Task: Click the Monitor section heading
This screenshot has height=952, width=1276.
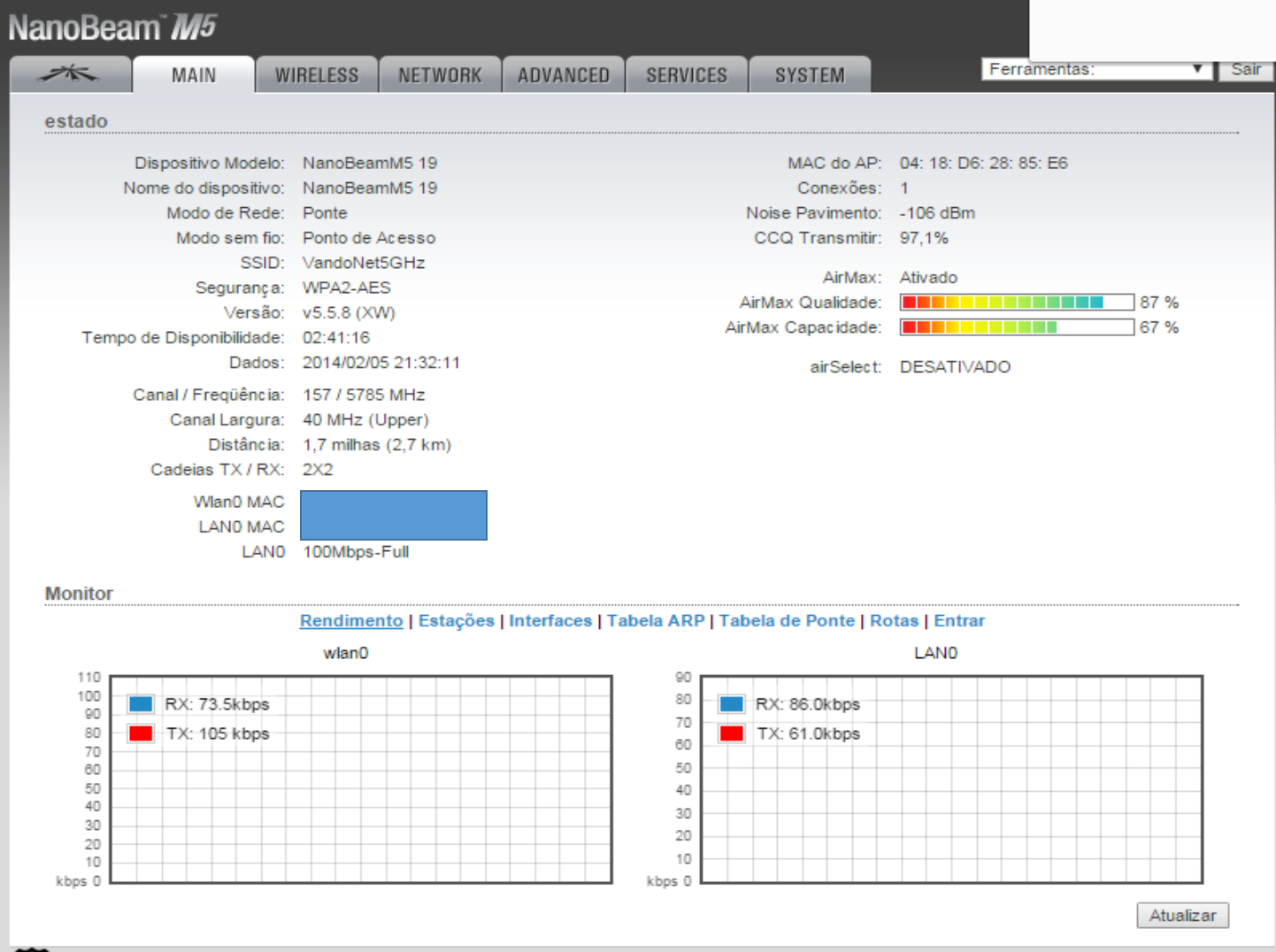Action: click(x=79, y=594)
